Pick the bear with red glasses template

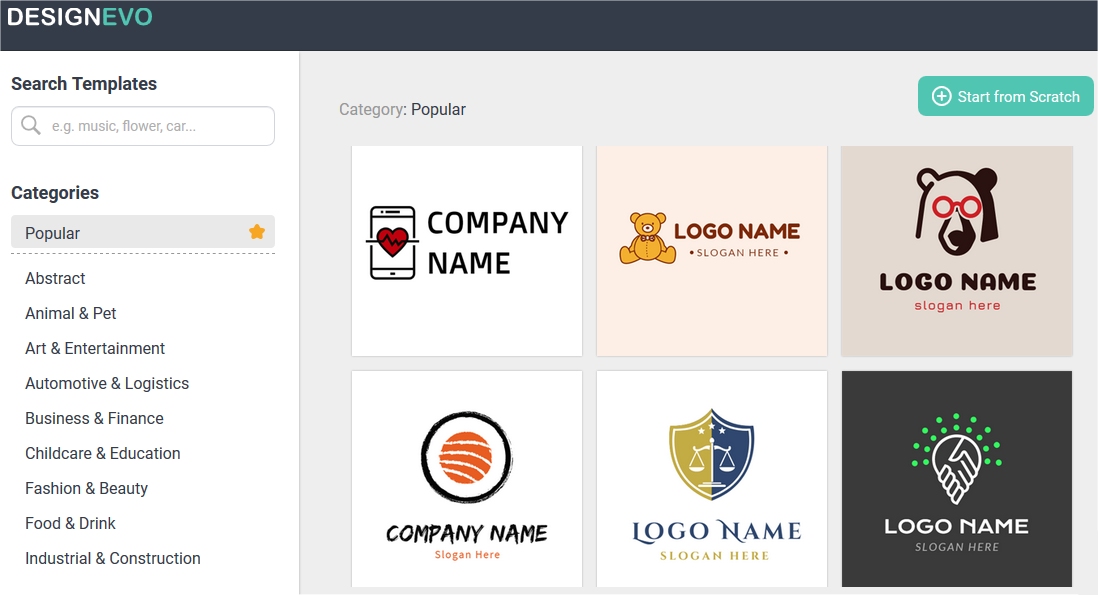pyautogui.click(x=957, y=251)
